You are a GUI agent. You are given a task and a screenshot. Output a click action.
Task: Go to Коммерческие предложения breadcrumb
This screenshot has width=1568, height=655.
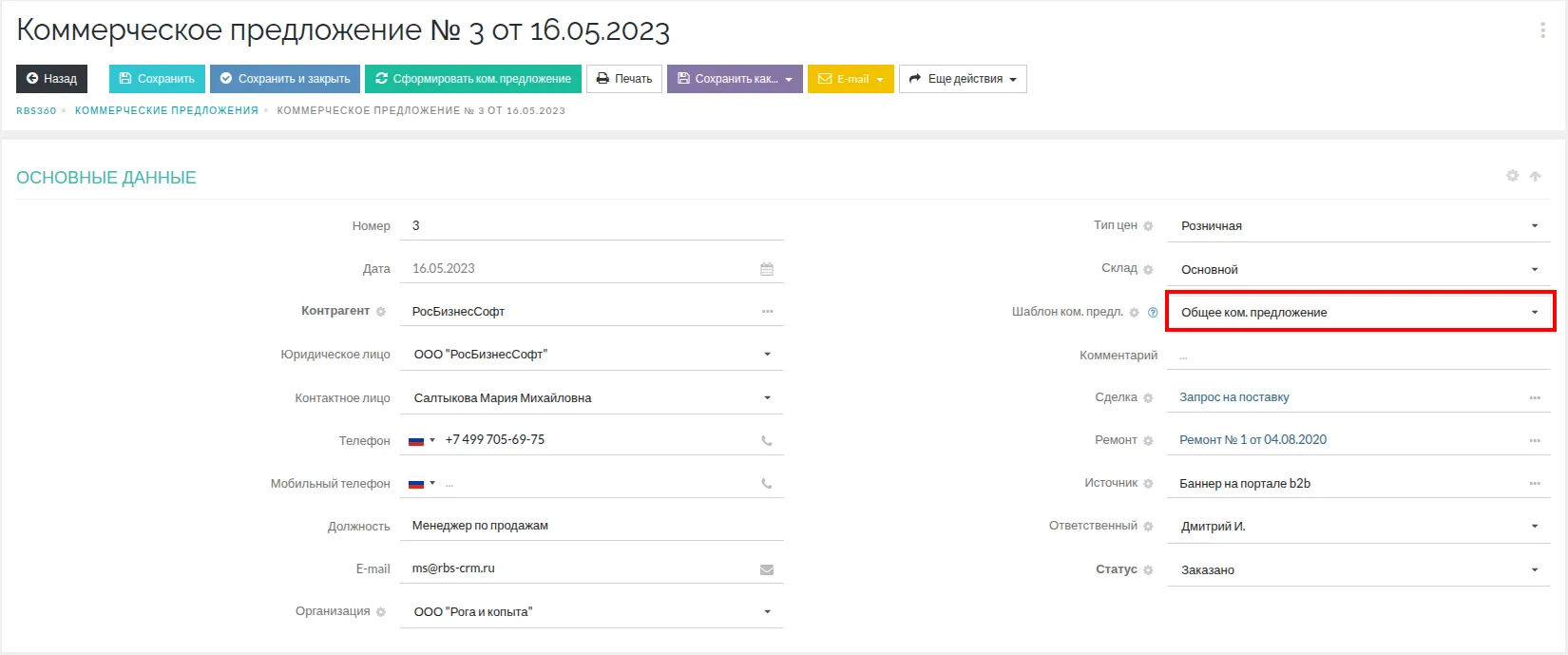coord(166,111)
